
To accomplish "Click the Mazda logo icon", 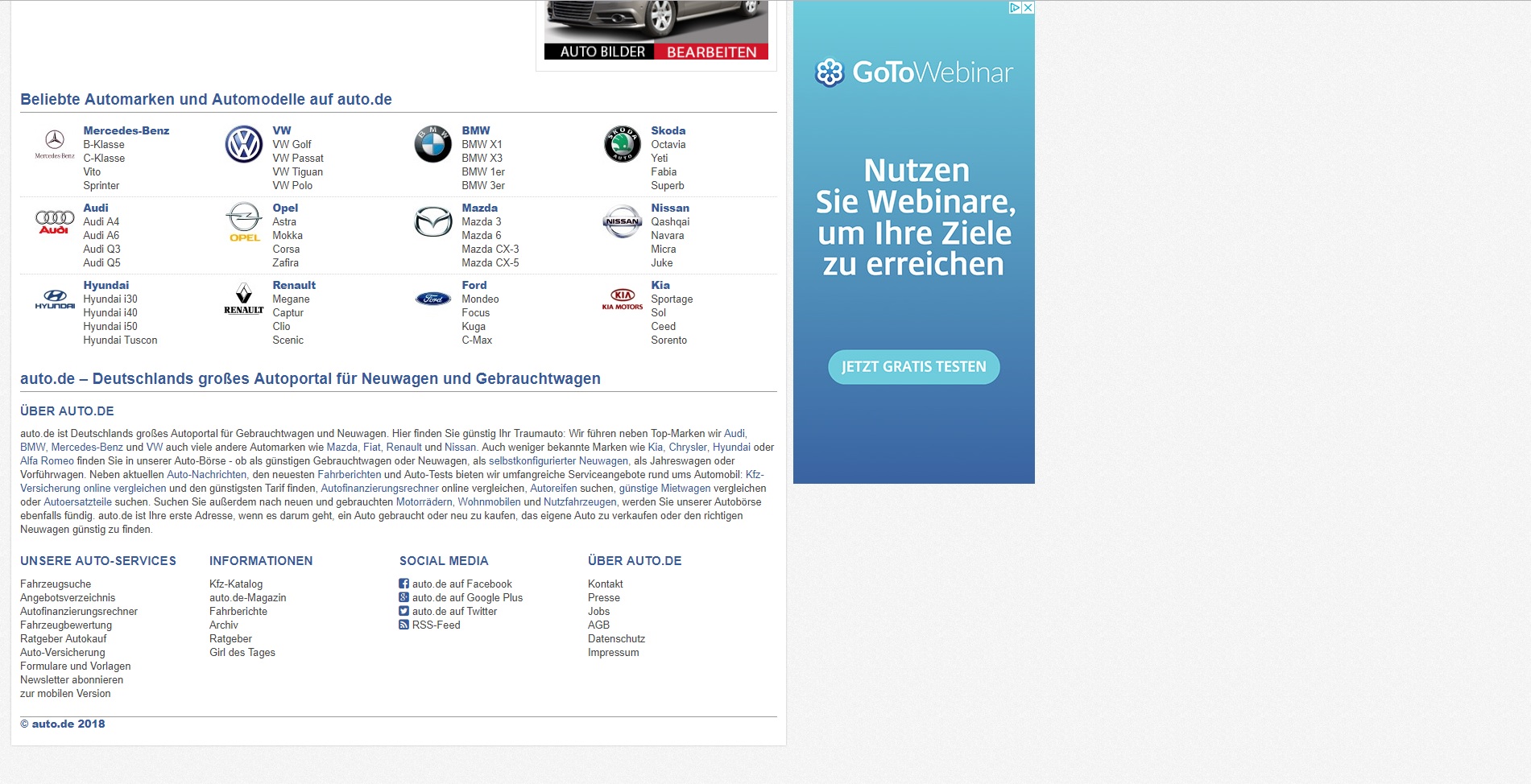I will (x=432, y=222).
